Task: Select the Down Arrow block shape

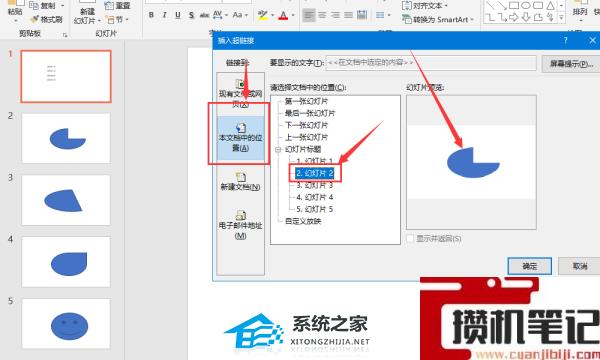Action: 526,17
